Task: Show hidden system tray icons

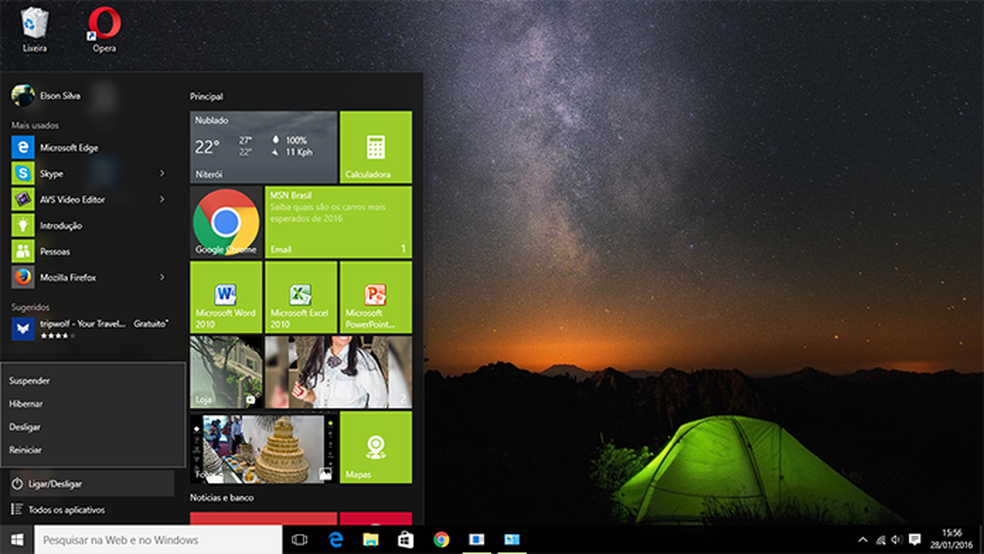Action: (x=863, y=540)
